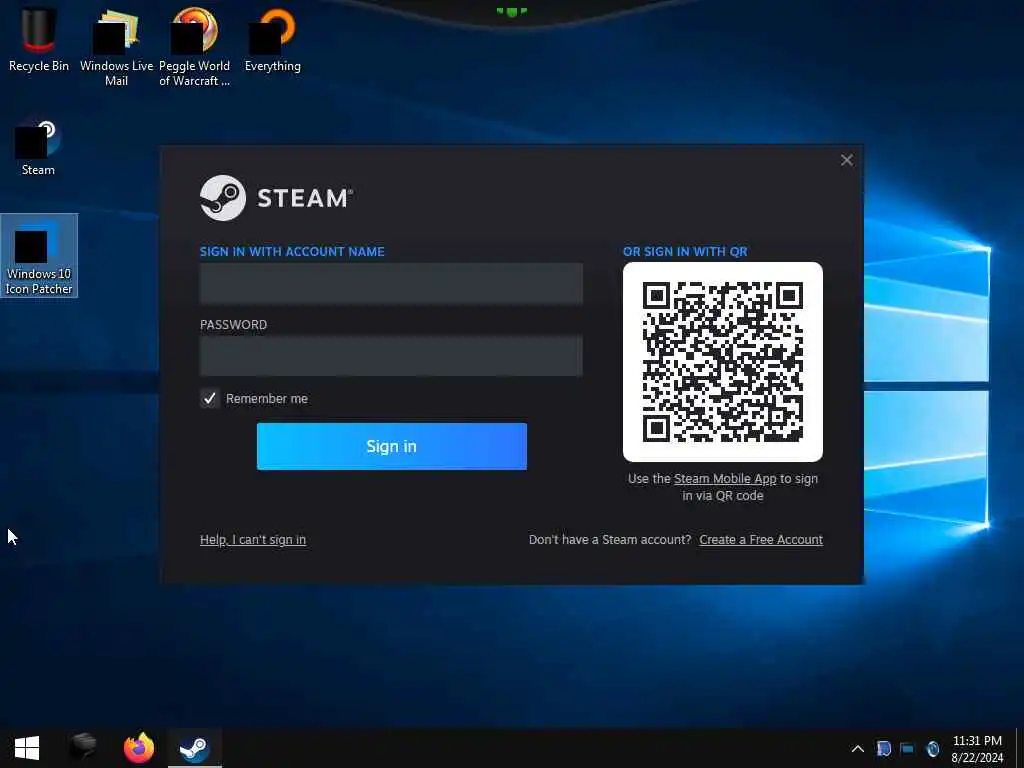Screen dimensions: 1024x768
Task: Click the Steam logo in sign-in dialog
Action: point(276,197)
